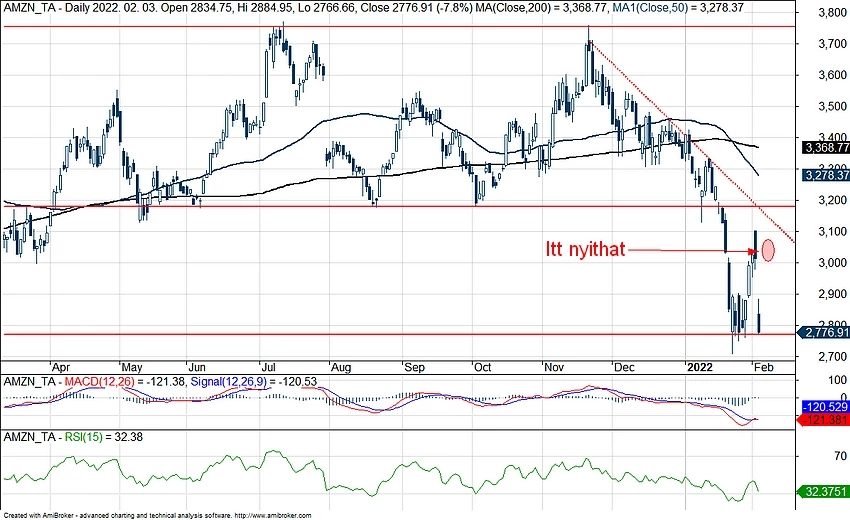Click the 3,368.77 price axis marker
The image size is (850, 520).
pyautogui.click(x=826, y=147)
